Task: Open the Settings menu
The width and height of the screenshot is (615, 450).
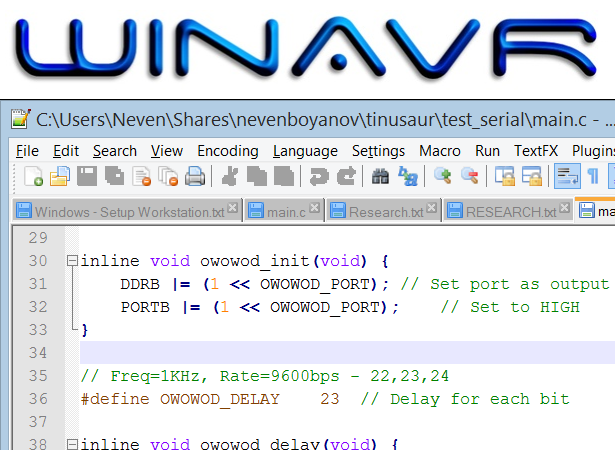Action: pyautogui.click(x=378, y=151)
